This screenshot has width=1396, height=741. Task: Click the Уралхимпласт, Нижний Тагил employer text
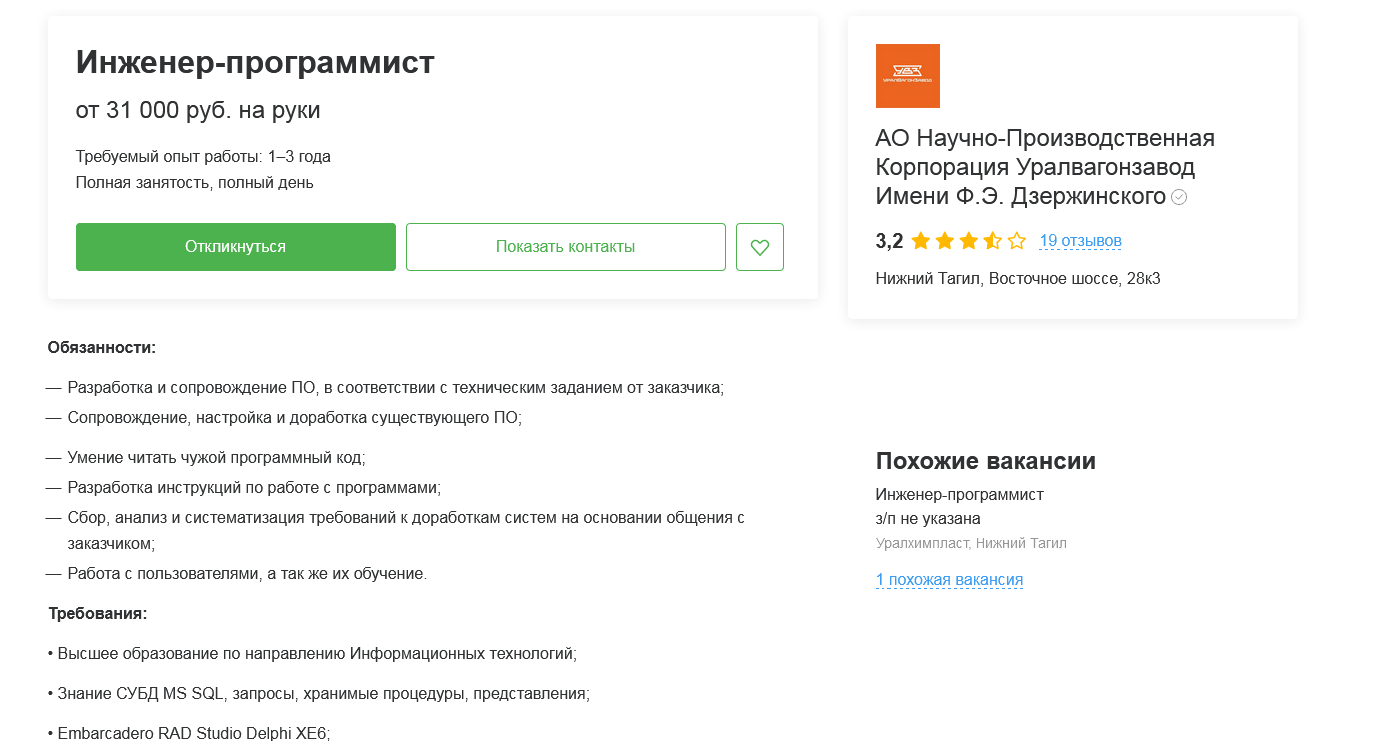[x=971, y=544]
